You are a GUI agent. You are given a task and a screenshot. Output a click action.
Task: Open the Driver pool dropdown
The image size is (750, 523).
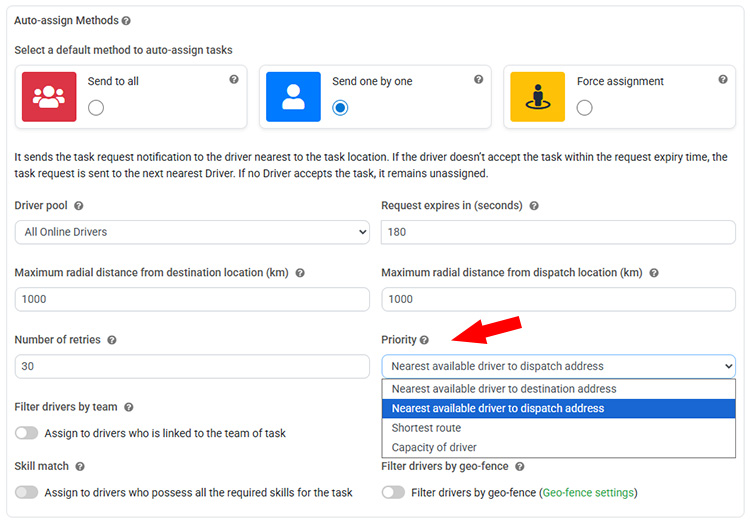tap(192, 232)
